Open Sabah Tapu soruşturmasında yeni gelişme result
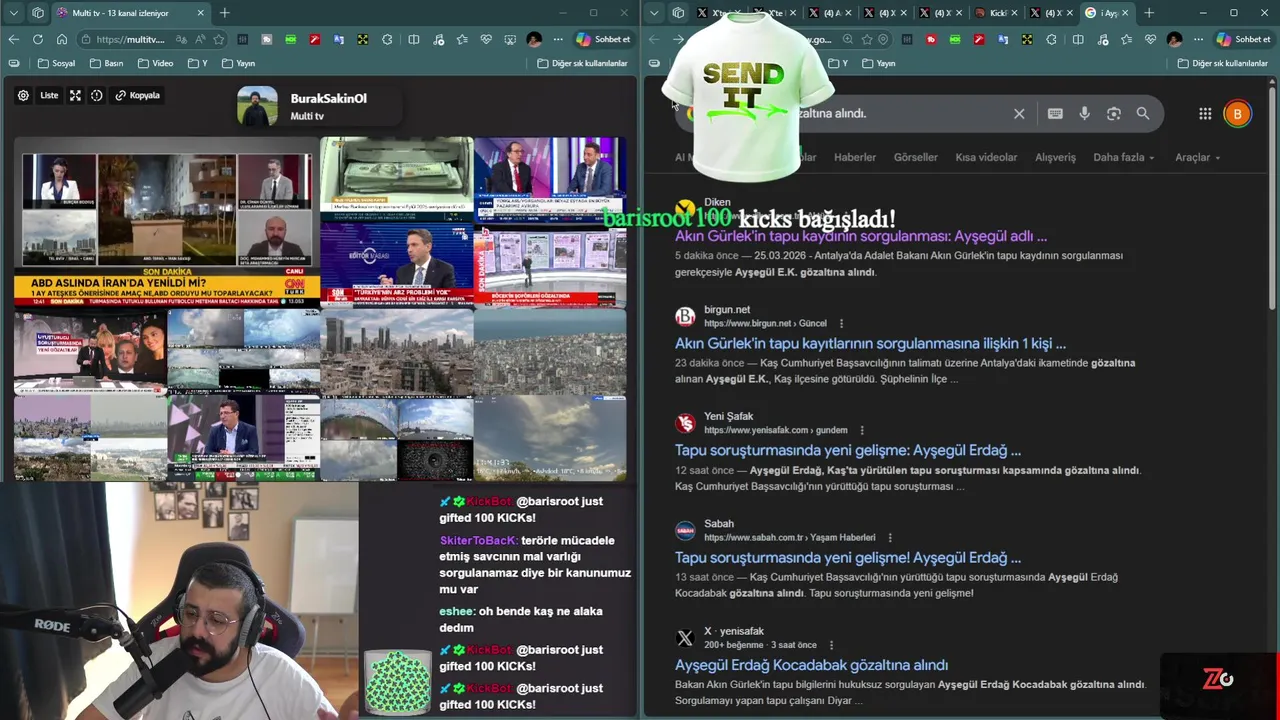Viewport: 1280px width, 720px height. pyautogui.click(x=848, y=557)
